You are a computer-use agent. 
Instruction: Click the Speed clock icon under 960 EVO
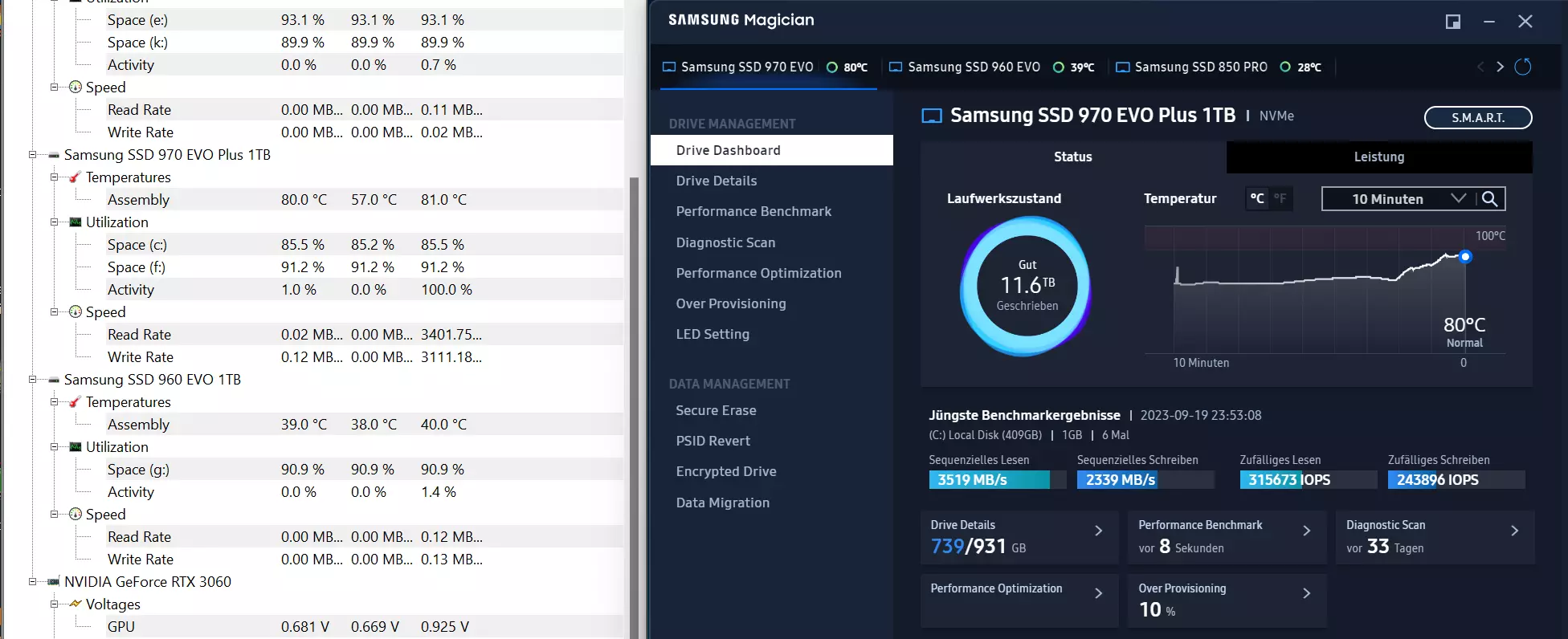[x=75, y=515]
